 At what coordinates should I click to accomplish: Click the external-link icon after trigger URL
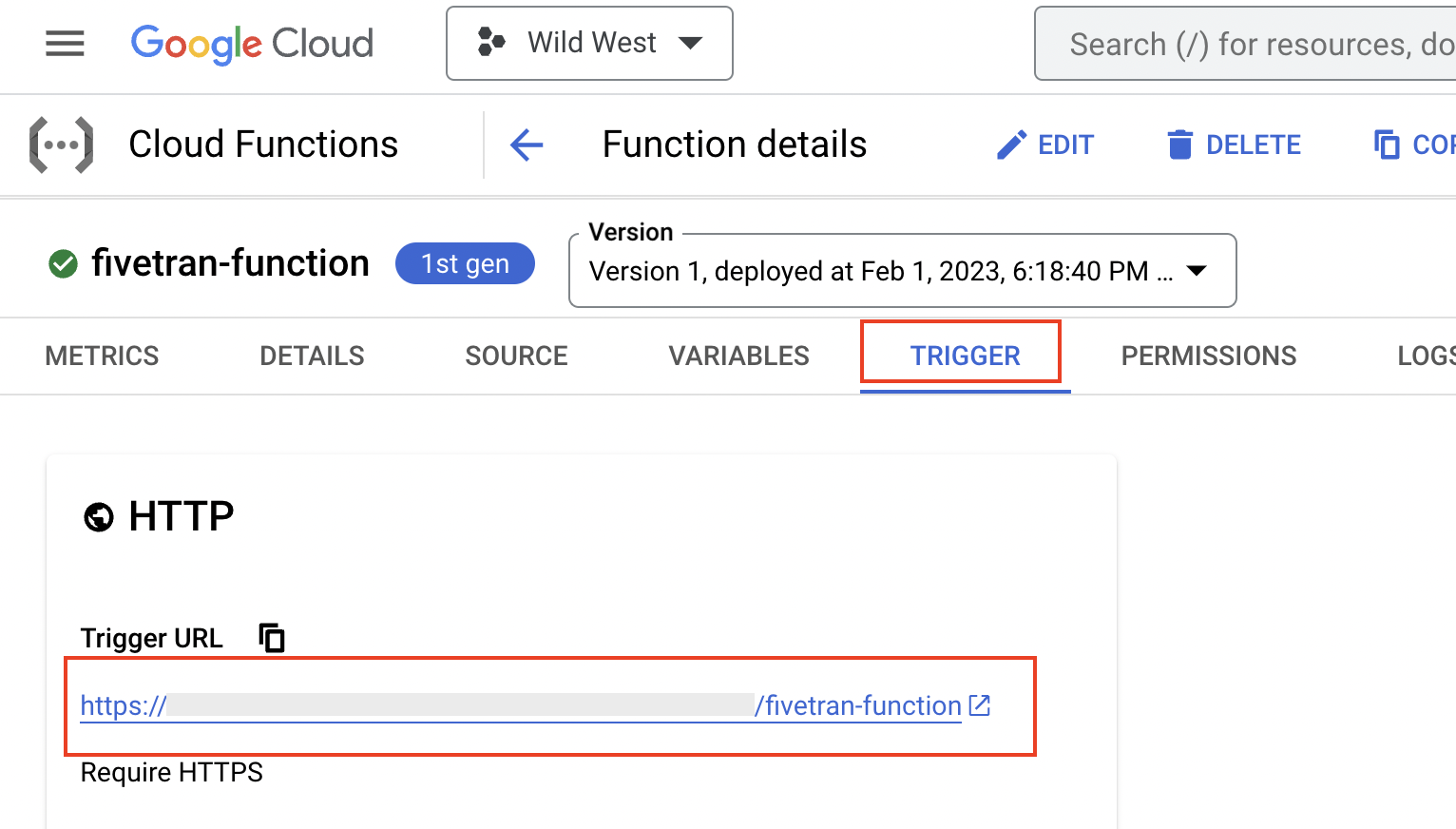tap(980, 705)
